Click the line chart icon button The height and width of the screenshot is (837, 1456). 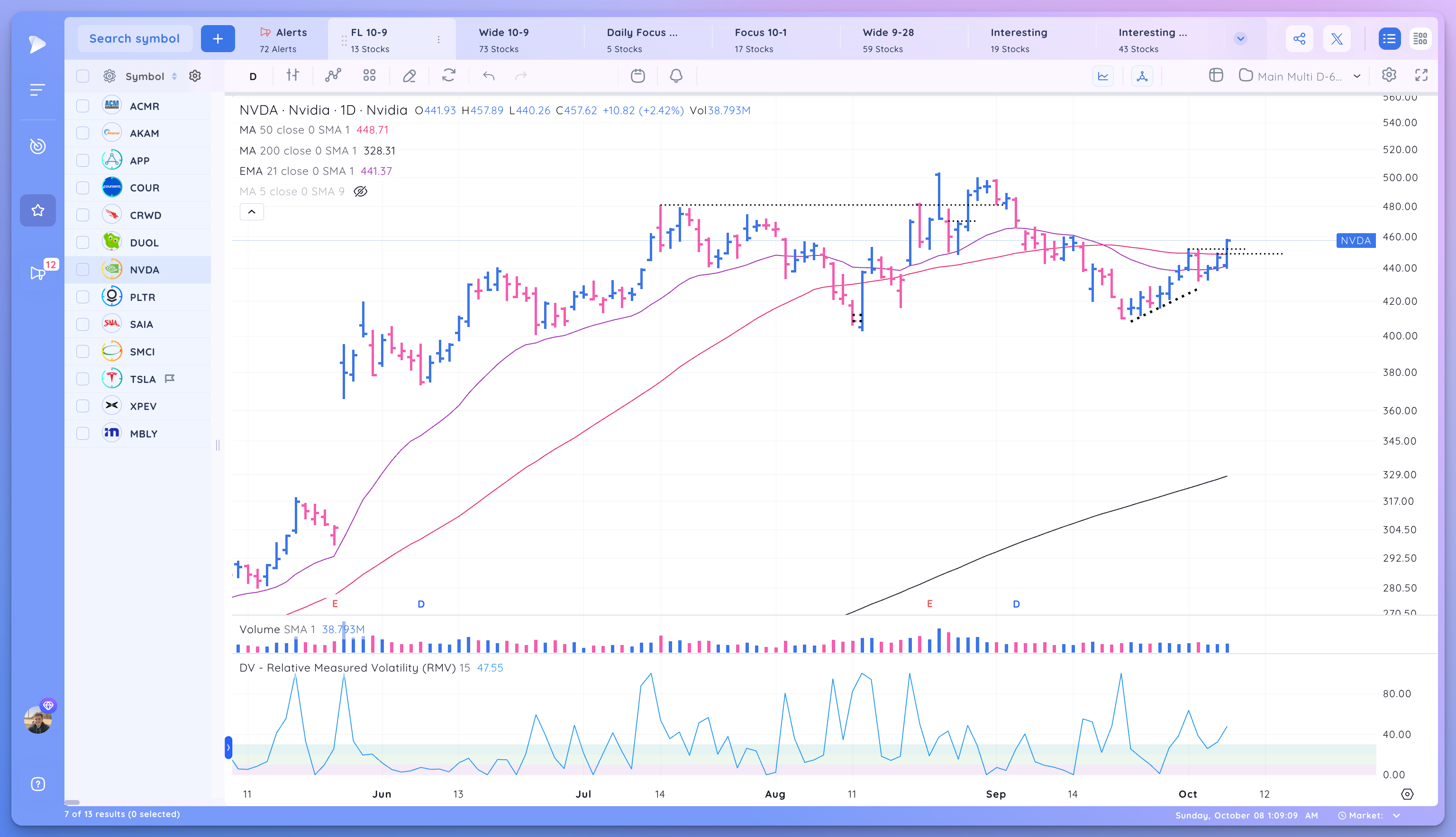coord(1103,76)
